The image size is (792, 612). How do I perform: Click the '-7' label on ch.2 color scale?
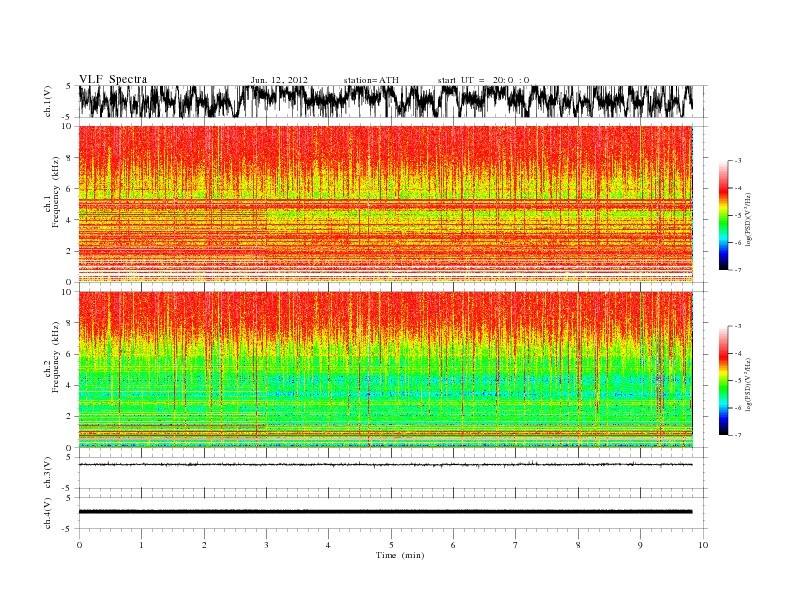tap(738, 435)
